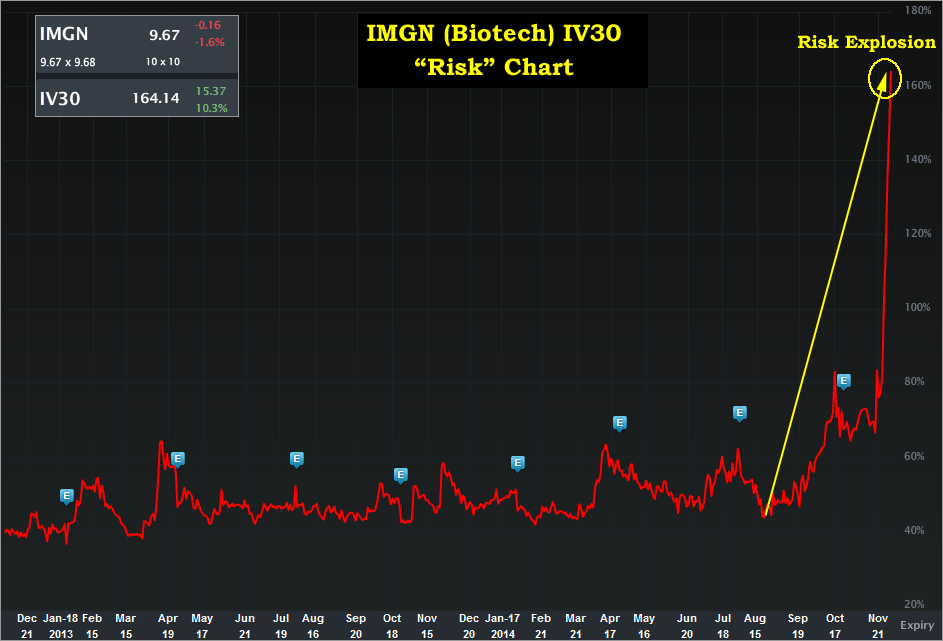Click the 20% y-axis label
This screenshot has width=943, height=641.
[915, 604]
